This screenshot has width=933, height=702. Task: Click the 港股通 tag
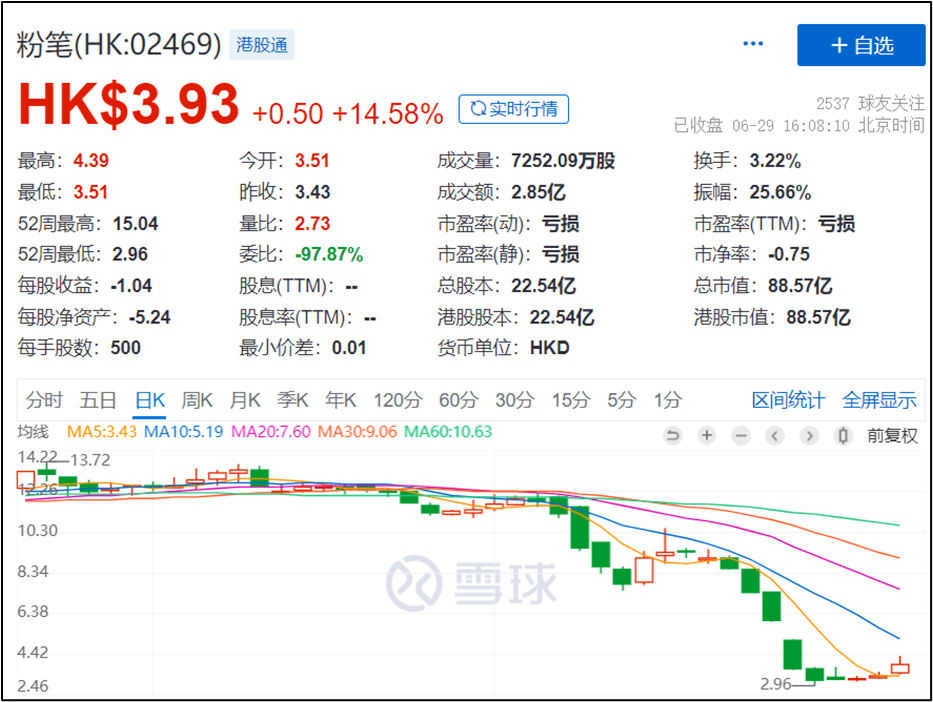click(x=262, y=45)
